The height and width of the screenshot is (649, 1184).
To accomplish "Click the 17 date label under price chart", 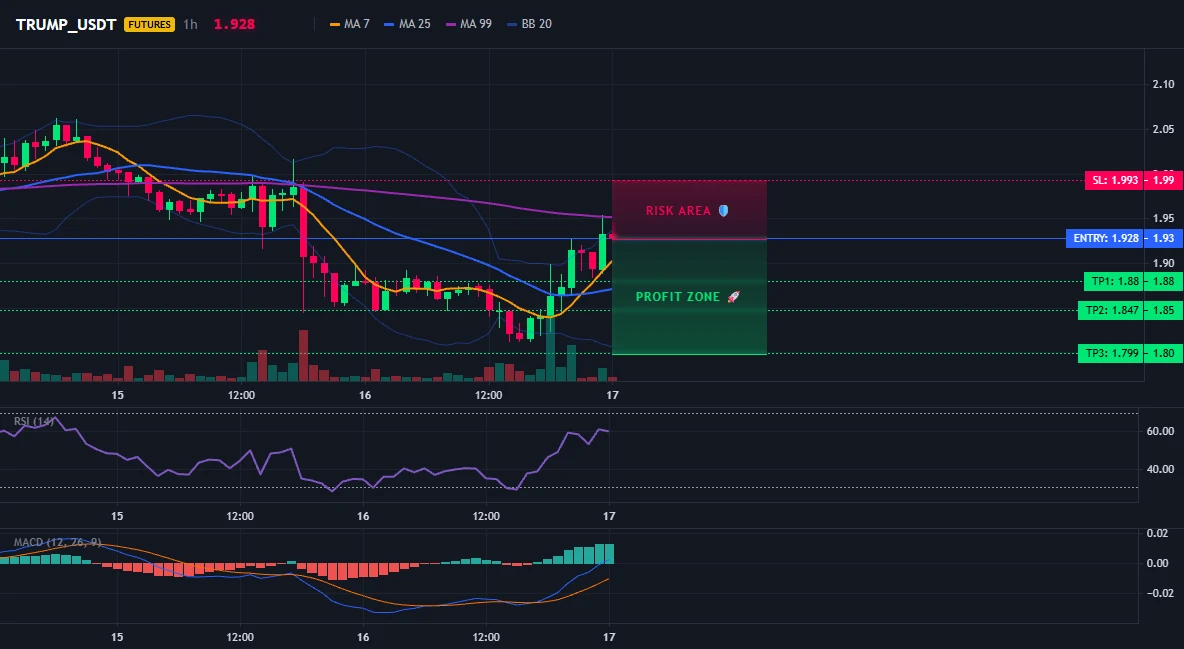I will pyautogui.click(x=612, y=395).
